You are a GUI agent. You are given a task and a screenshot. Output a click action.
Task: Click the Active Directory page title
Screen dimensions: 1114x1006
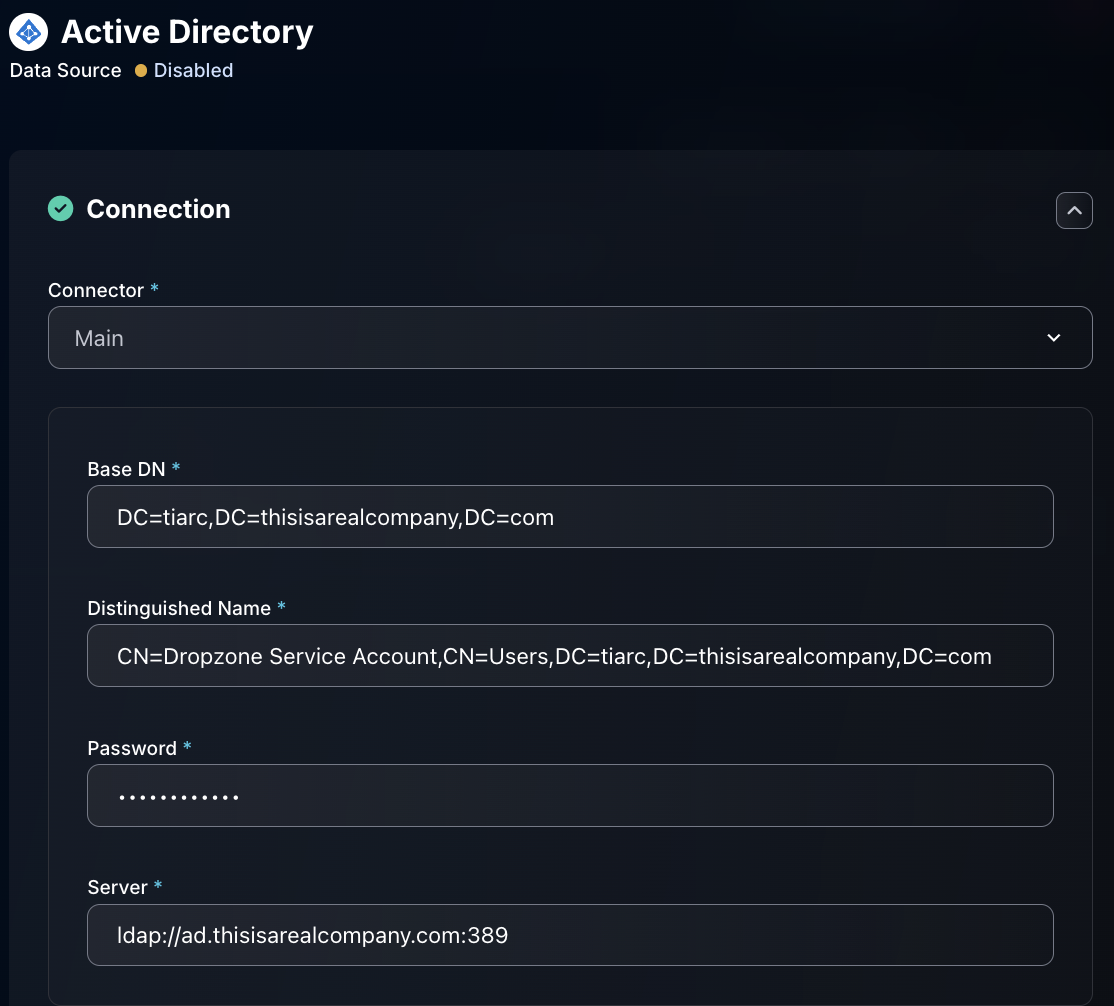(187, 32)
